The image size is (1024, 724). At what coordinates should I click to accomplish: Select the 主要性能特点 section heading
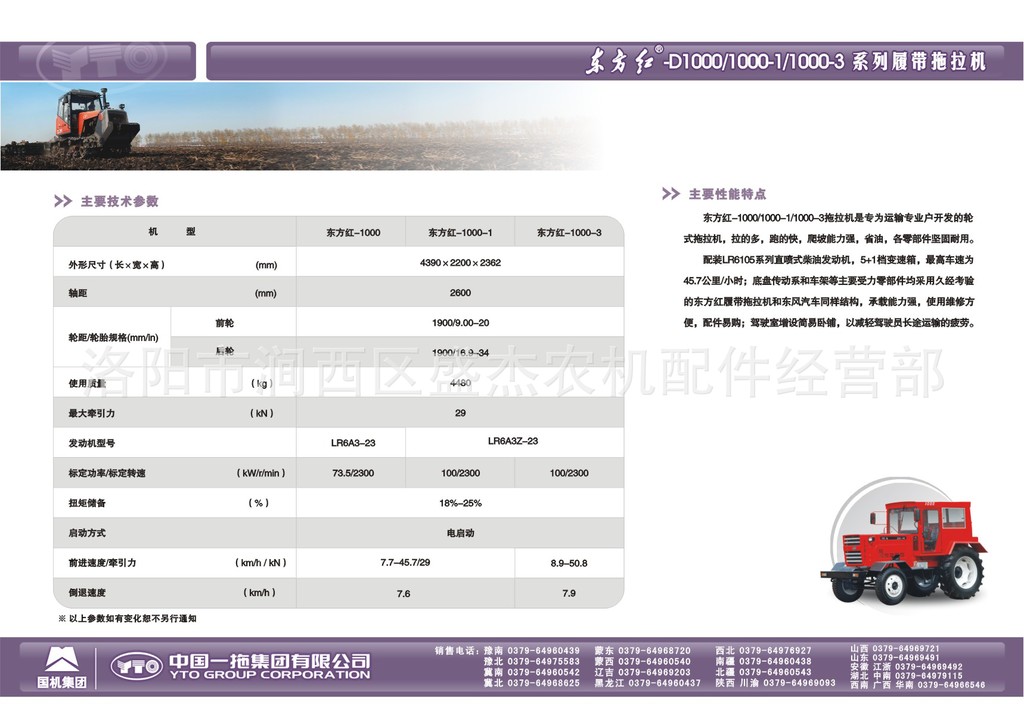coord(728,194)
